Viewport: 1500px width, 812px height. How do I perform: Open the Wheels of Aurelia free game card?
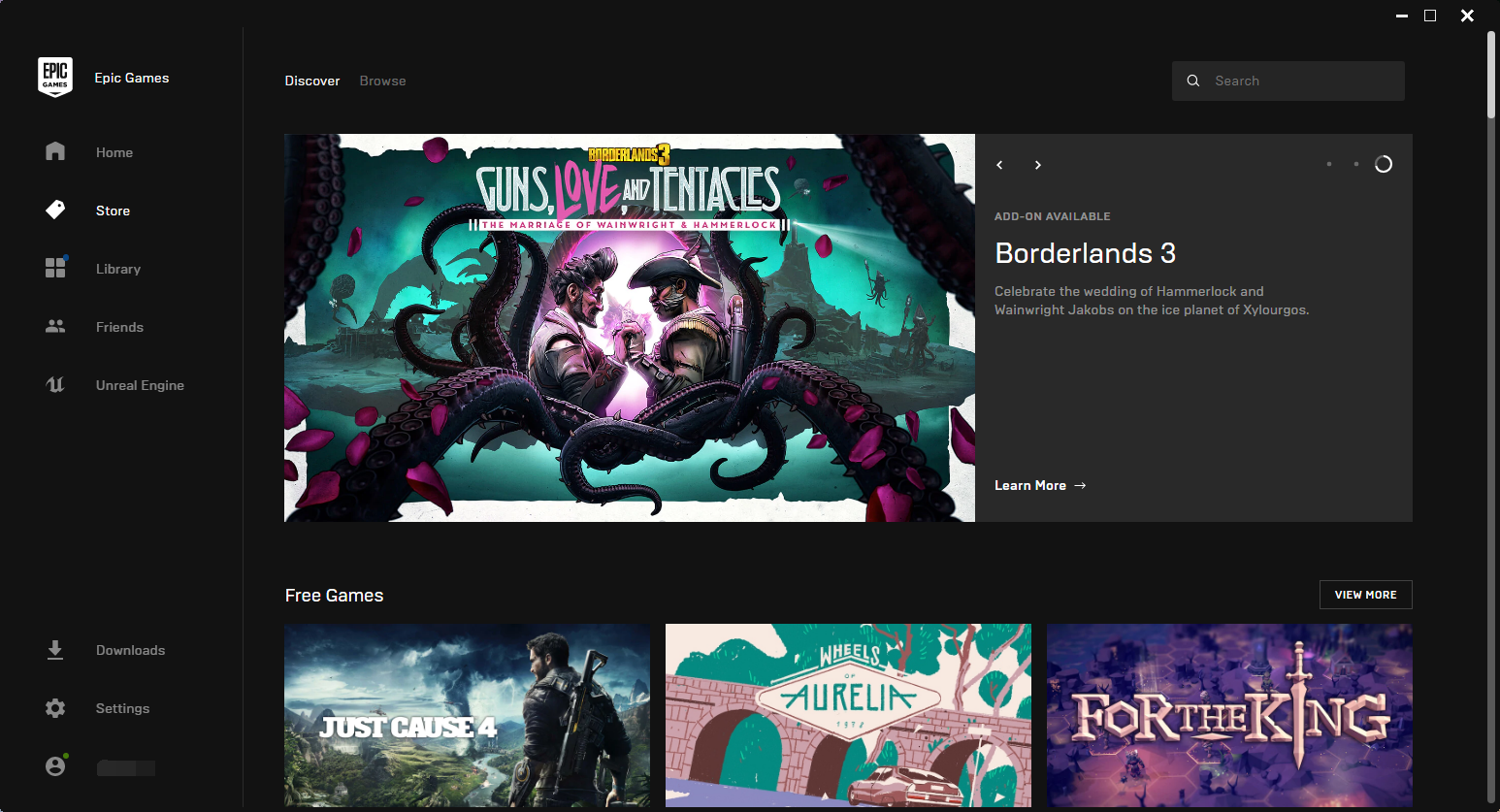pyautogui.click(x=848, y=715)
